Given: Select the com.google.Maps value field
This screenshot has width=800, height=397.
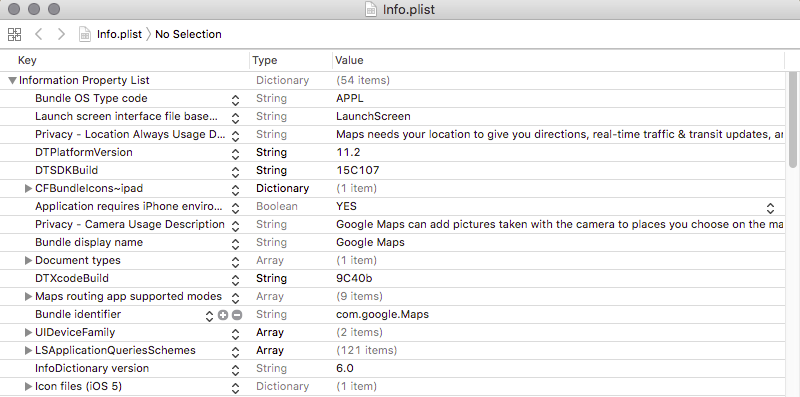Looking at the screenshot, I should [x=560, y=314].
